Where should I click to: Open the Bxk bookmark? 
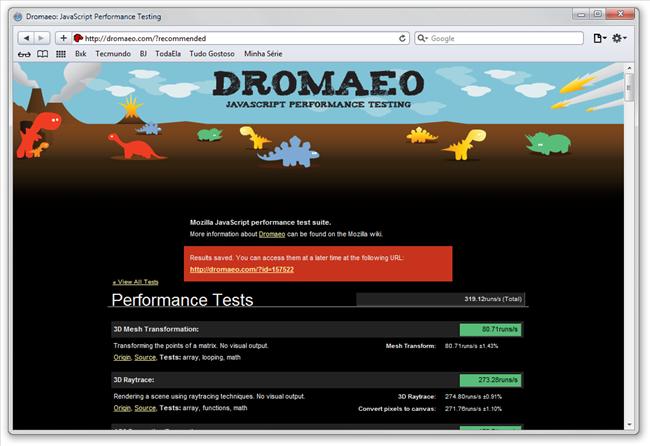[x=81, y=54]
